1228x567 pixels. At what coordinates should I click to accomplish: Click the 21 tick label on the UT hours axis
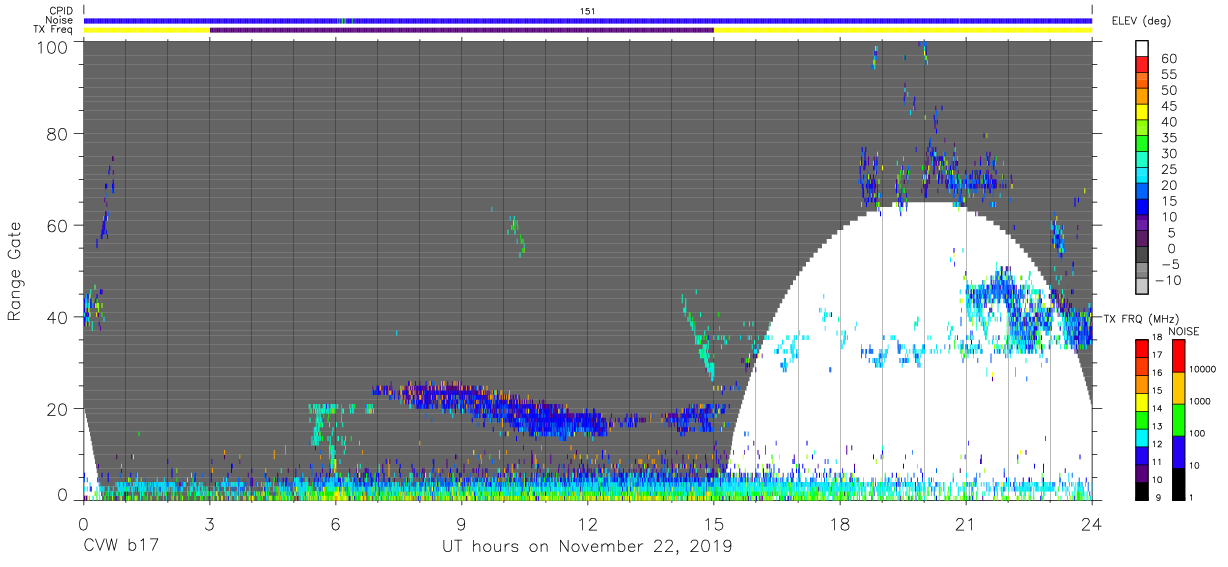(x=966, y=524)
